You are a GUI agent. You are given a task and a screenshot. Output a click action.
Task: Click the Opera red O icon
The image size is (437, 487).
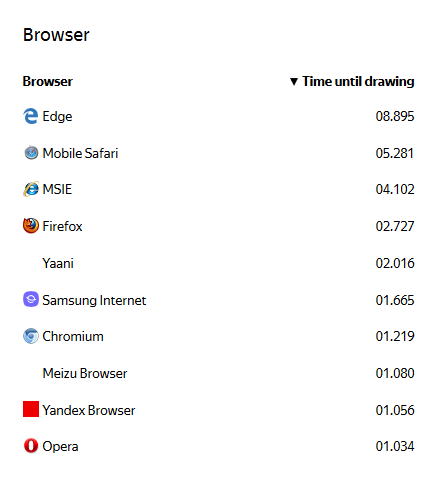(31, 446)
